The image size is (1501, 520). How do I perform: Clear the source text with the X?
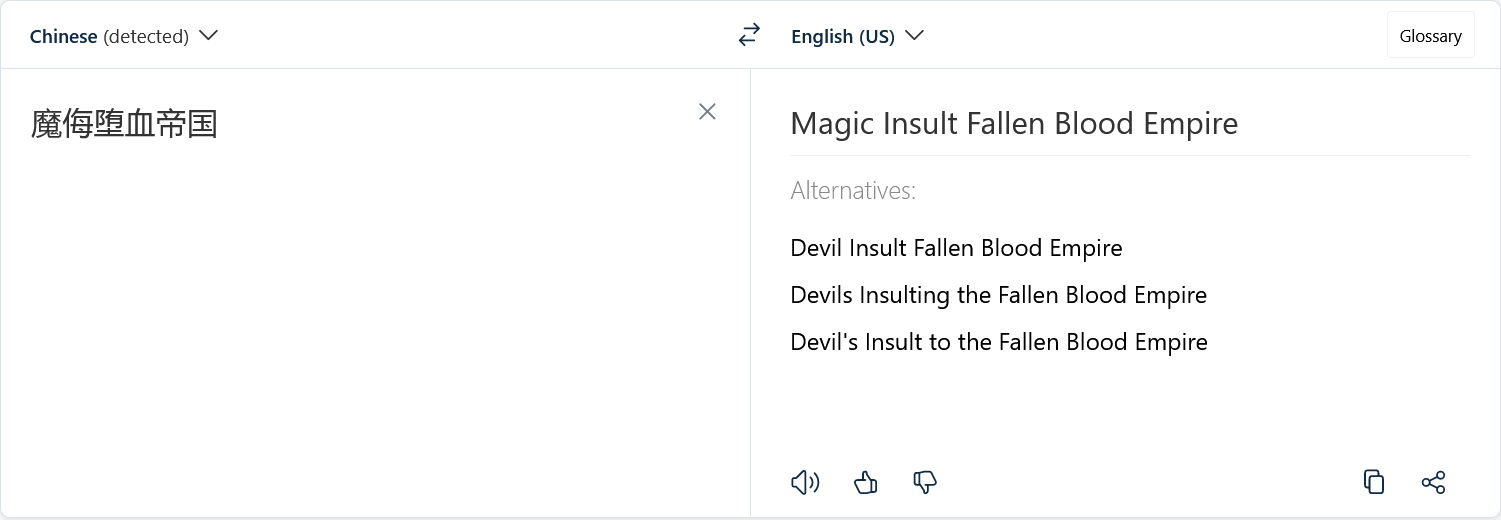pyautogui.click(x=707, y=112)
